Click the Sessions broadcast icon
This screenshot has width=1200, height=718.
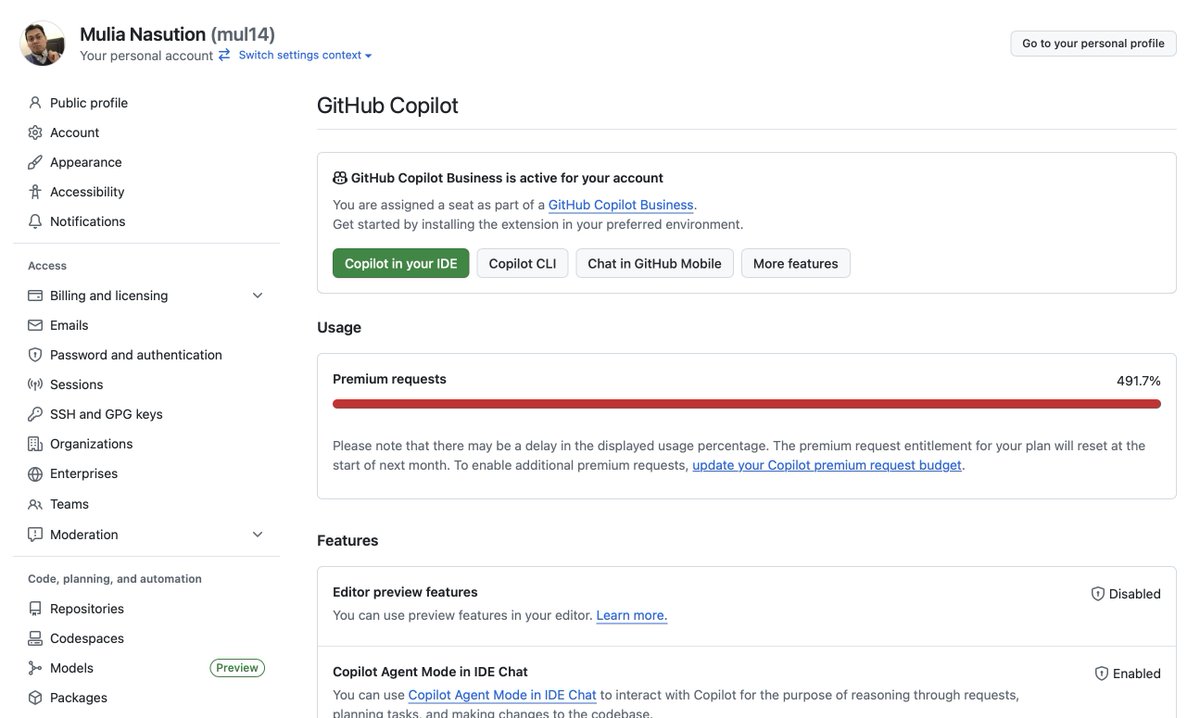pos(35,384)
